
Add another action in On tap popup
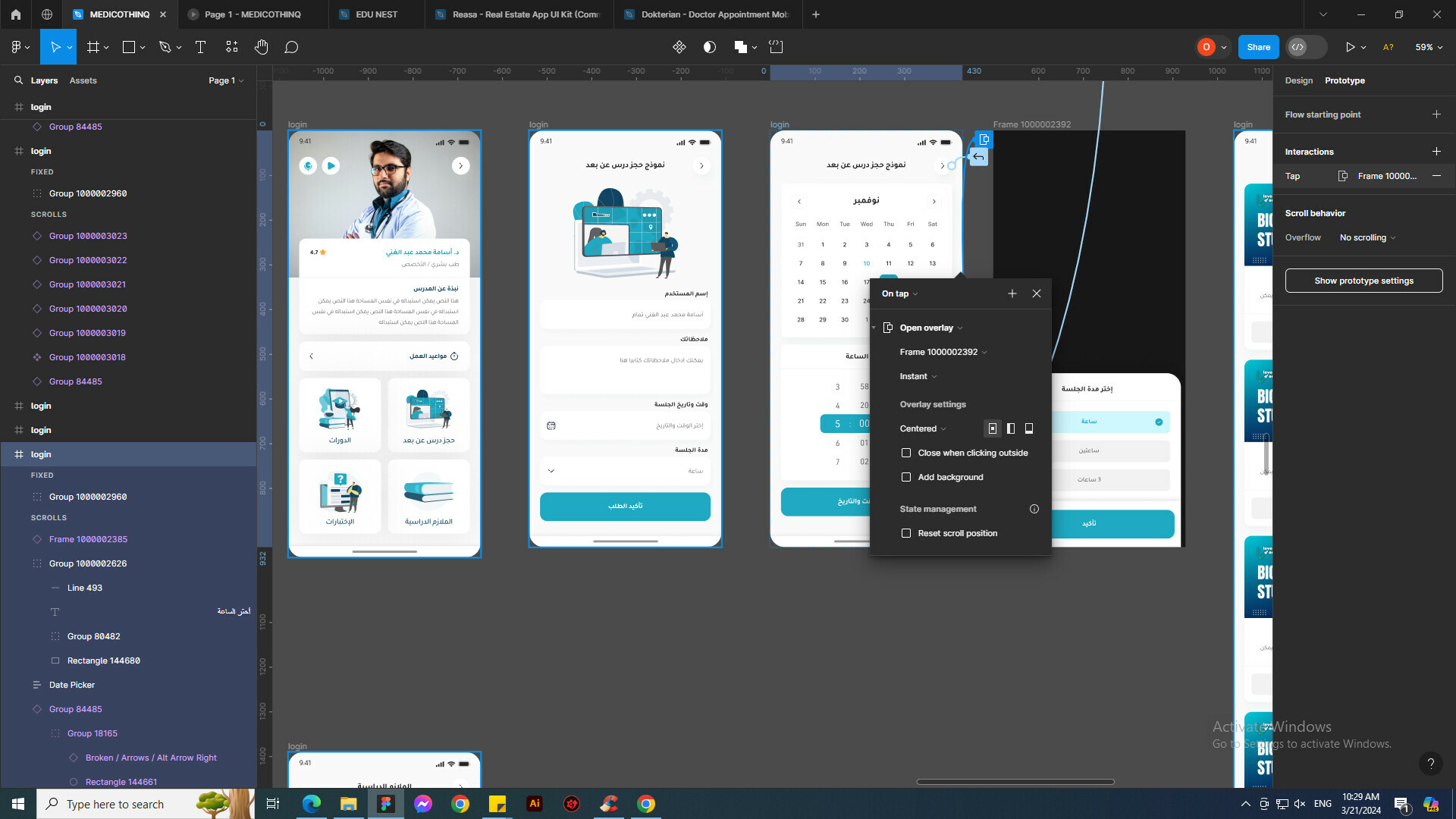click(1012, 293)
